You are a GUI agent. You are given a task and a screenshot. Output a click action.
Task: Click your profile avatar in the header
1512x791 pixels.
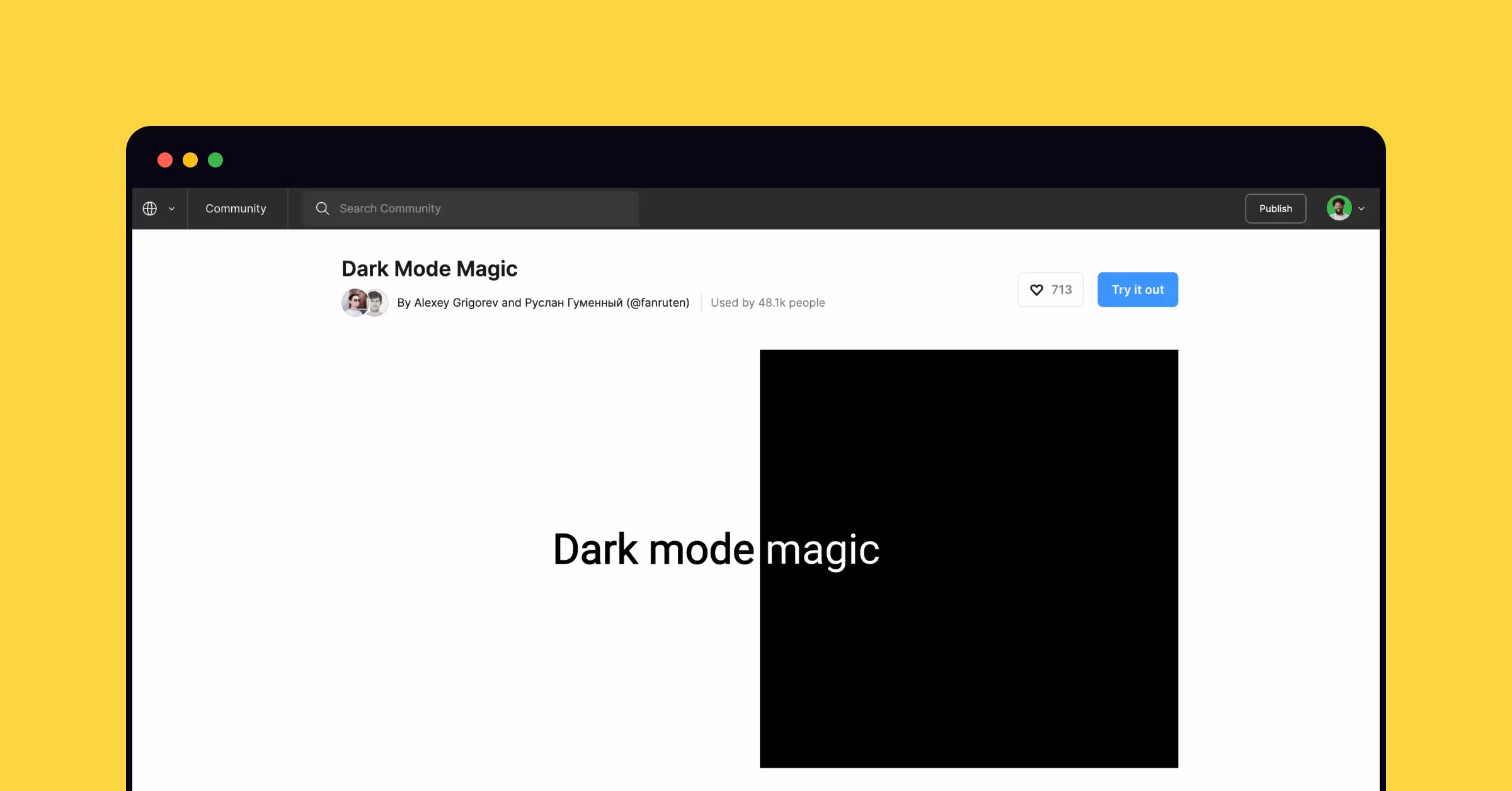[1339, 208]
